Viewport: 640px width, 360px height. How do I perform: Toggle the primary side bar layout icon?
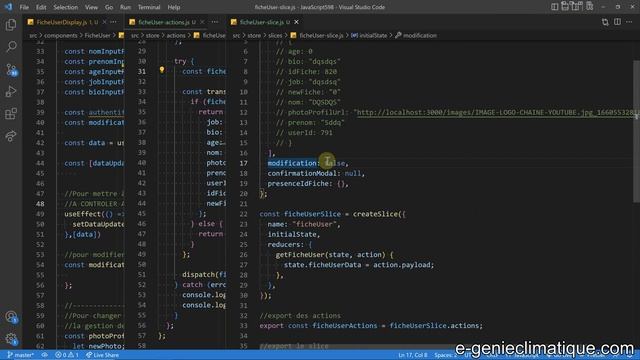pos(554,7)
